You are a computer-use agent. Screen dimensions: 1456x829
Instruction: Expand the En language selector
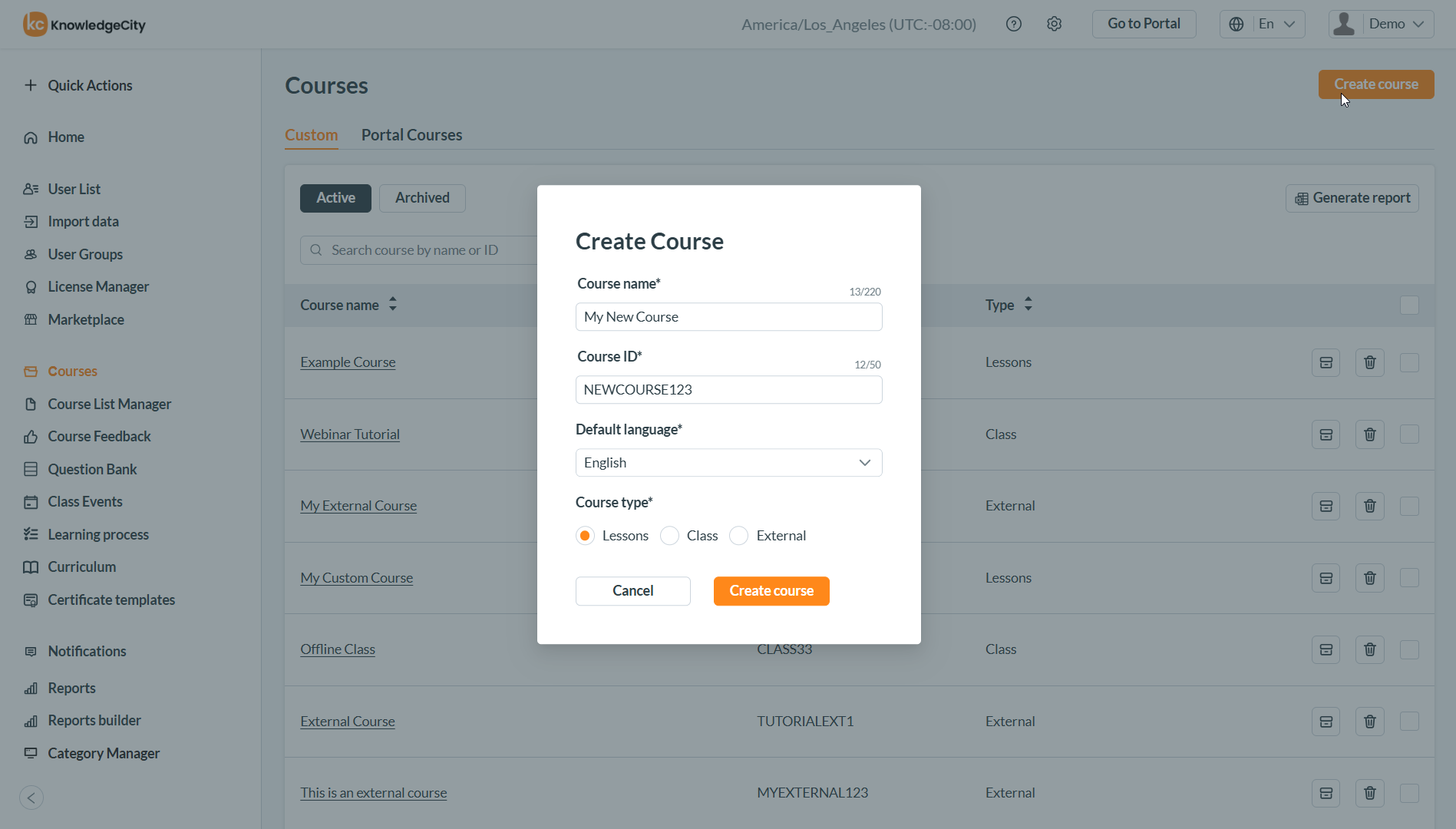[1263, 24]
